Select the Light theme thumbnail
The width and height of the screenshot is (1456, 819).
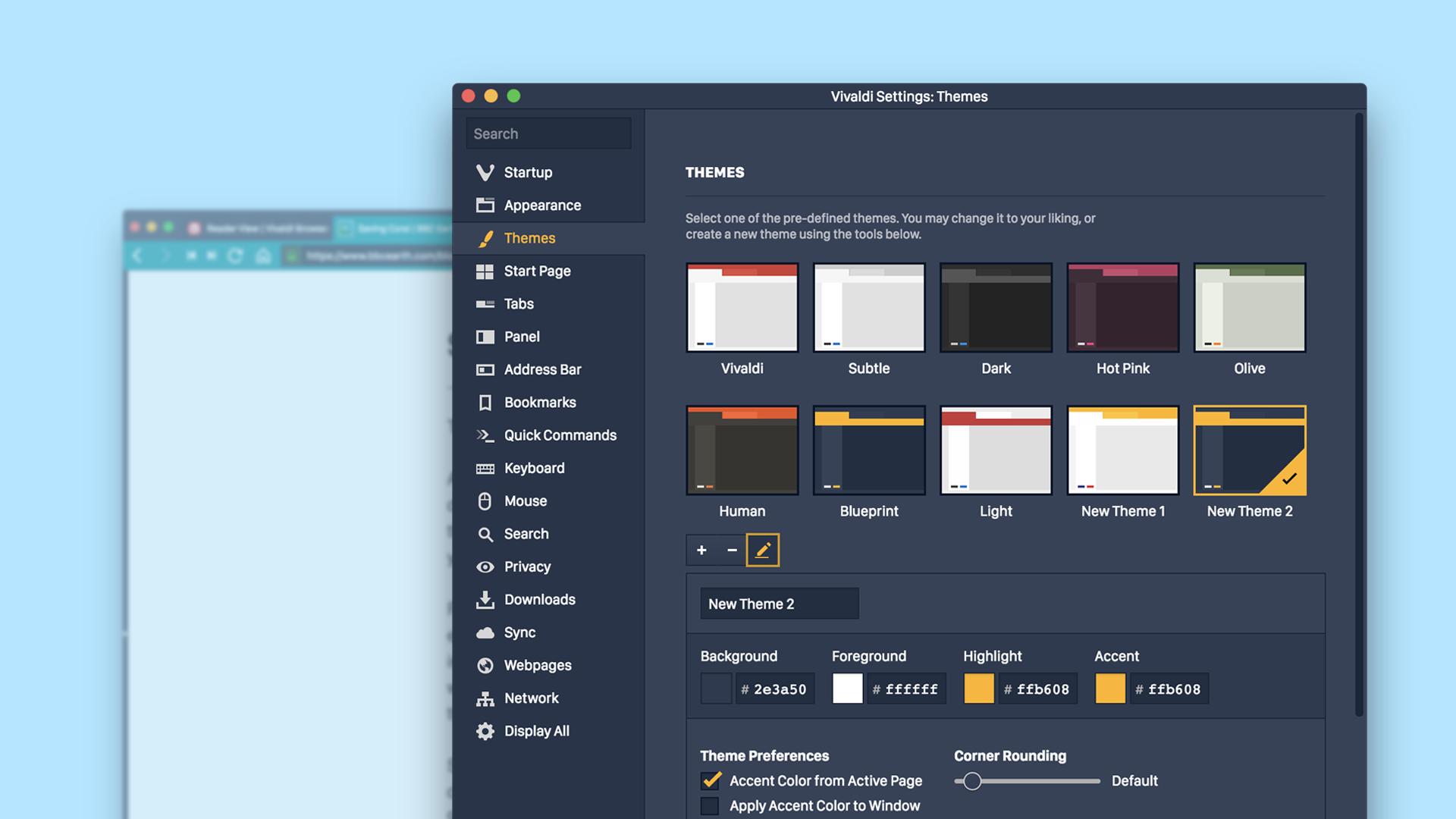996,450
